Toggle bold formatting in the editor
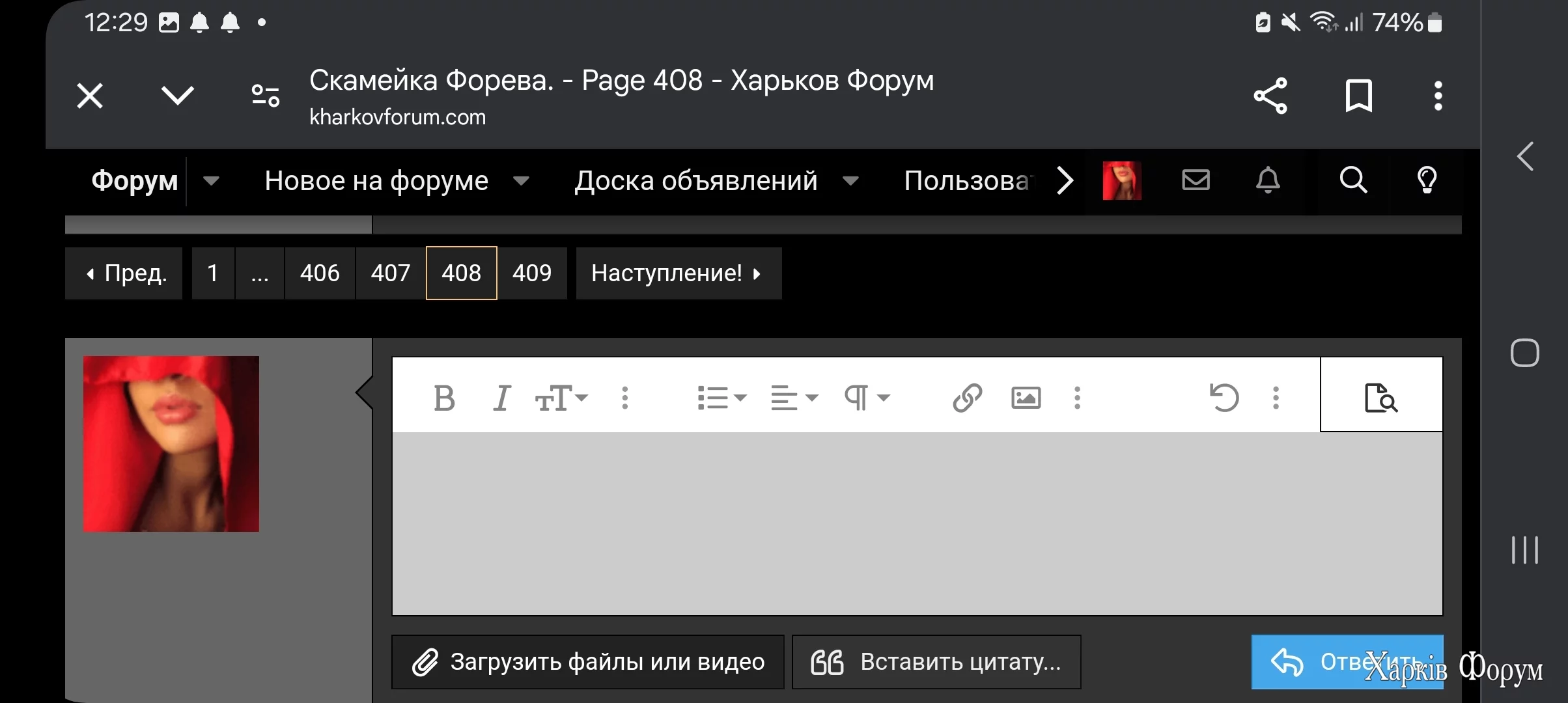The width and height of the screenshot is (1568, 703). pyautogui.click(x=444, y=398)
